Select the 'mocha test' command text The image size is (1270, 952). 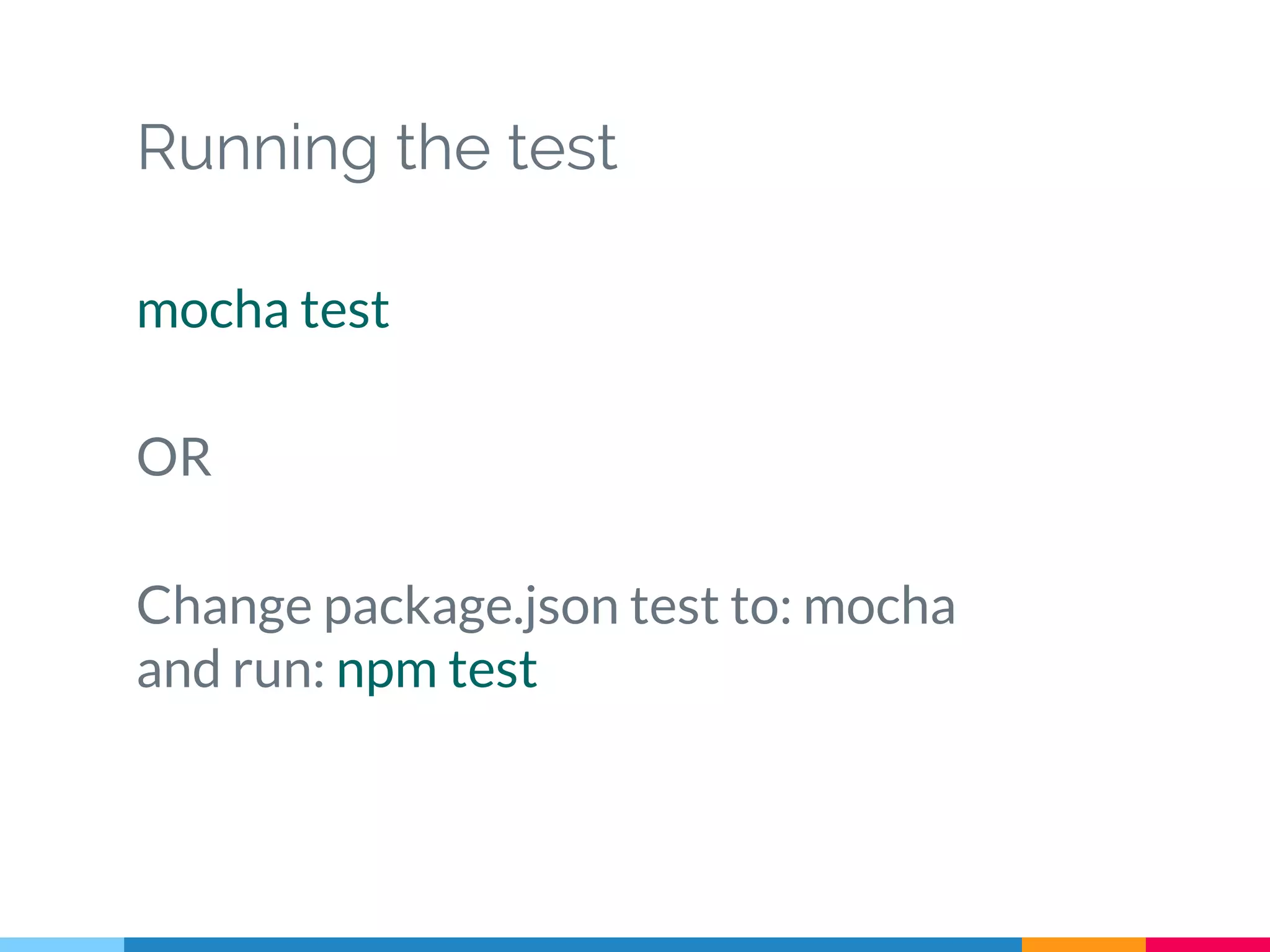[263, 309]
